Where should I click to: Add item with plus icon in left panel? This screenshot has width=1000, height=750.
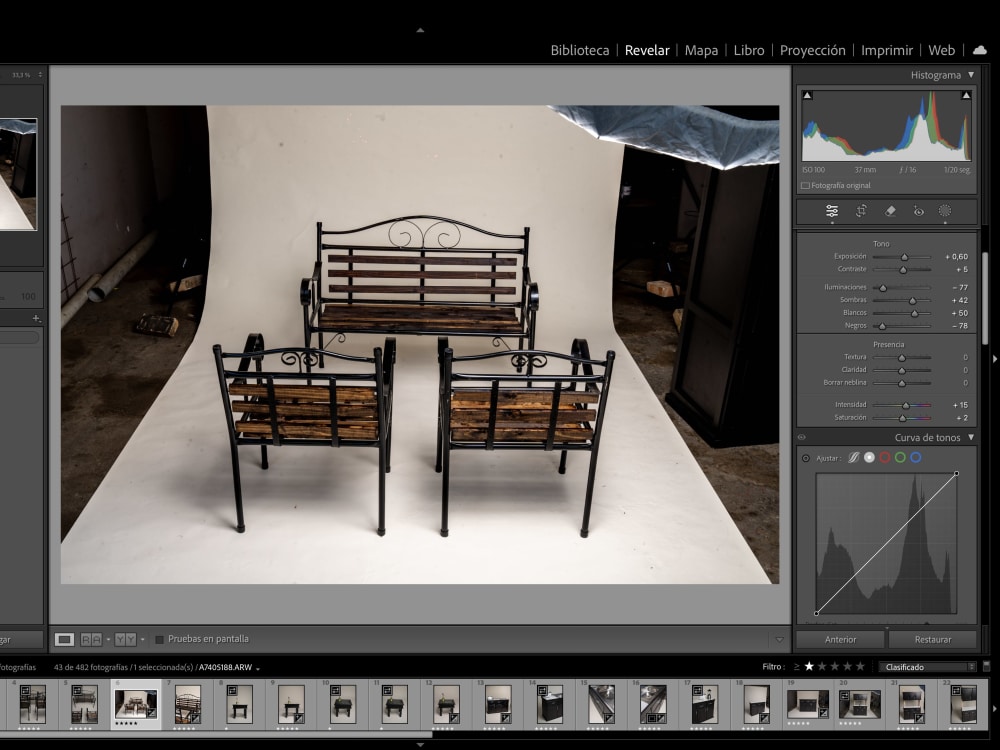click(36, 318)
